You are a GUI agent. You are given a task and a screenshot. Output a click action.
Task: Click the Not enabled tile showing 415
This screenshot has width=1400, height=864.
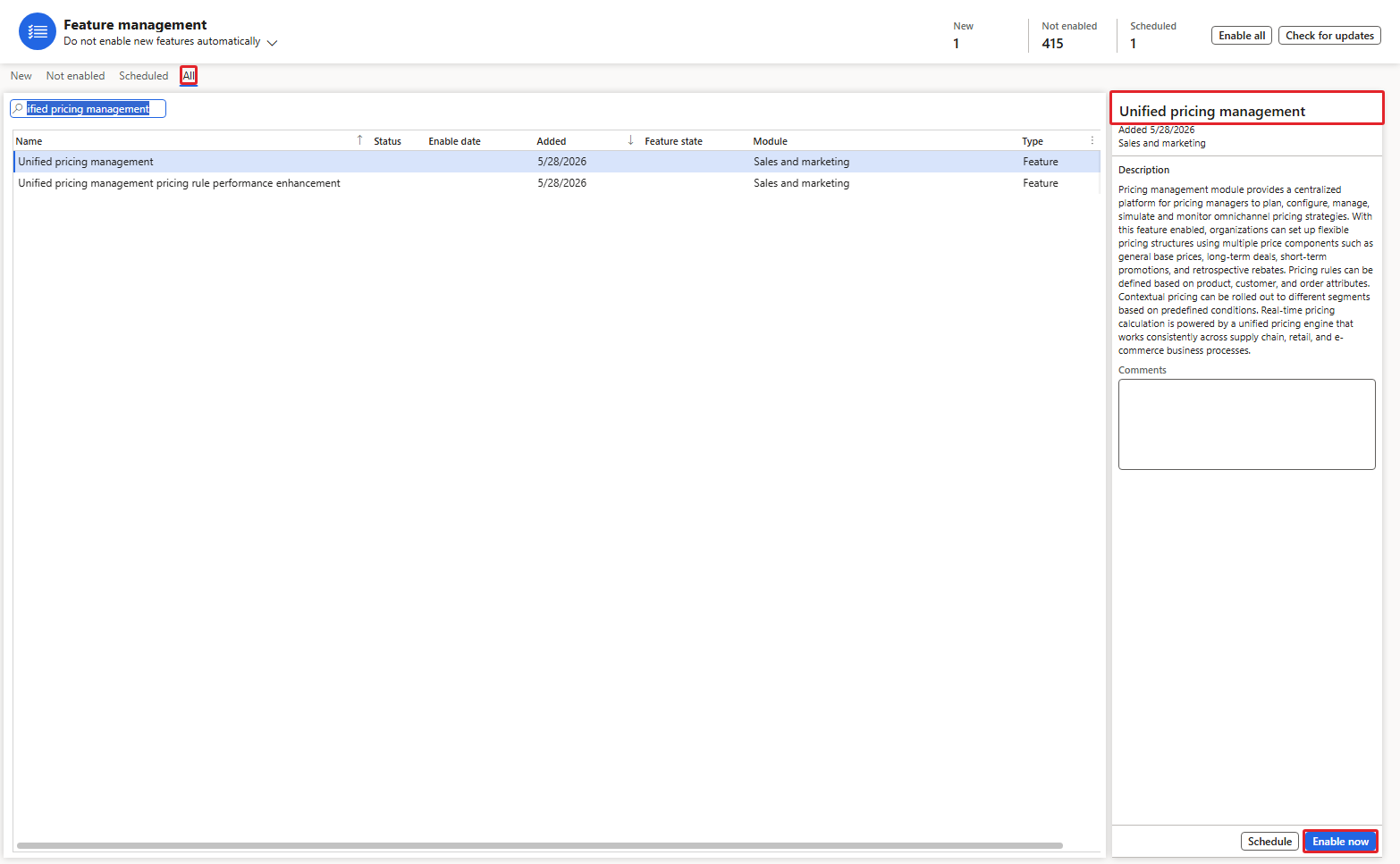pyautogui.click(x=1069, y=36)
